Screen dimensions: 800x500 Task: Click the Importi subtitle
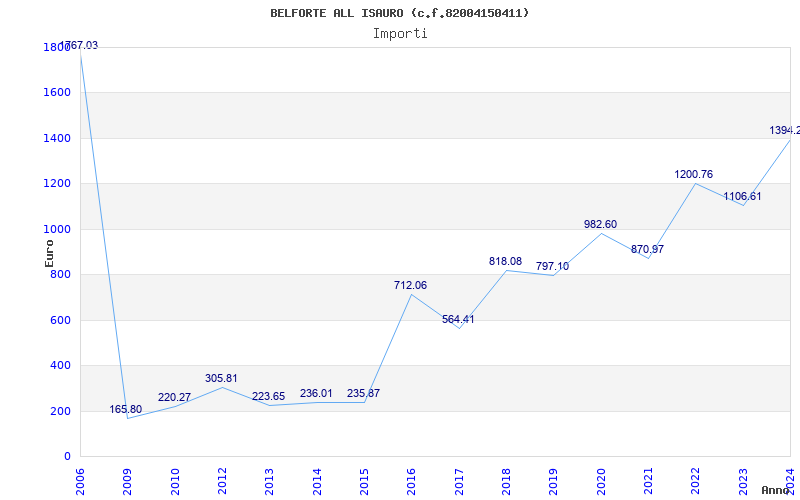coord(400,34)
